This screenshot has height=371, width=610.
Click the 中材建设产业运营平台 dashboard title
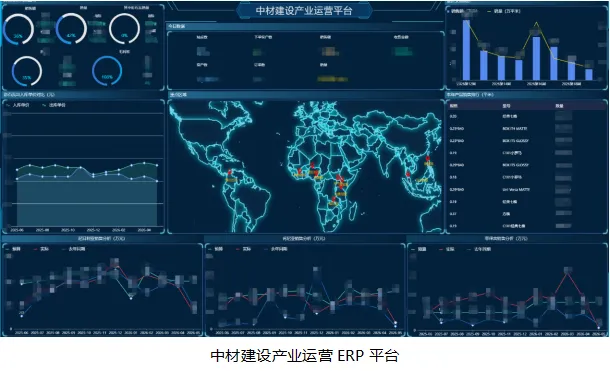304,10
